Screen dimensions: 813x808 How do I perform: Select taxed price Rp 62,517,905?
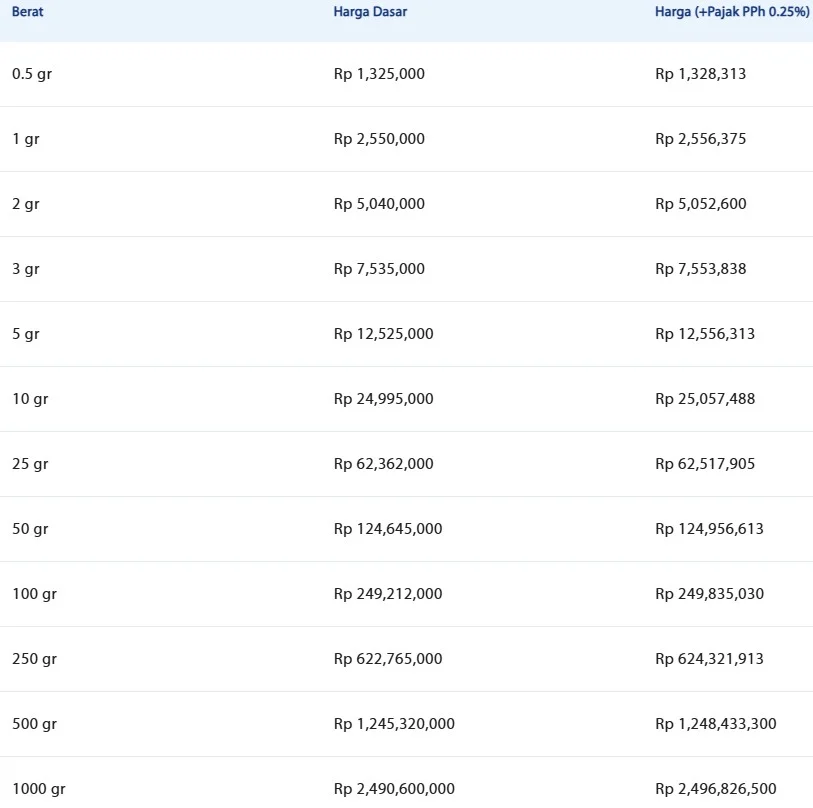point(705,464)
